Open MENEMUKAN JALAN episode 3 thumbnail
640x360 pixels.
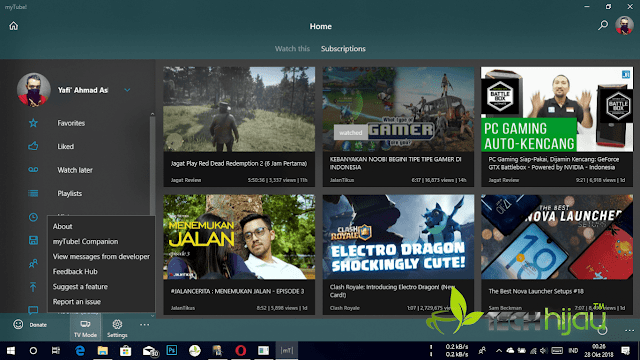coord(239,237)
